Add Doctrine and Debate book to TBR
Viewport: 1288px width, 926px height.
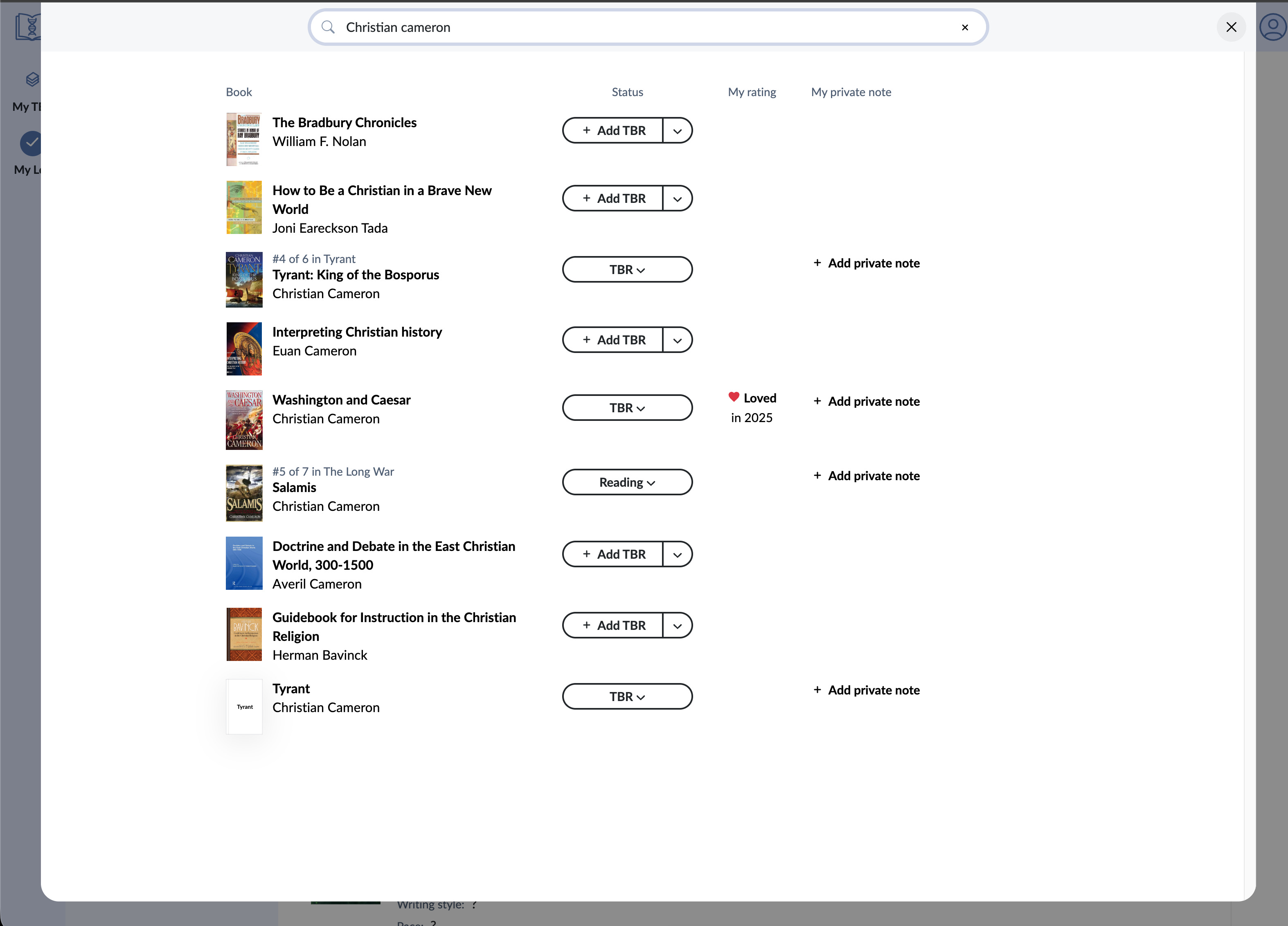tap(613, 554)
